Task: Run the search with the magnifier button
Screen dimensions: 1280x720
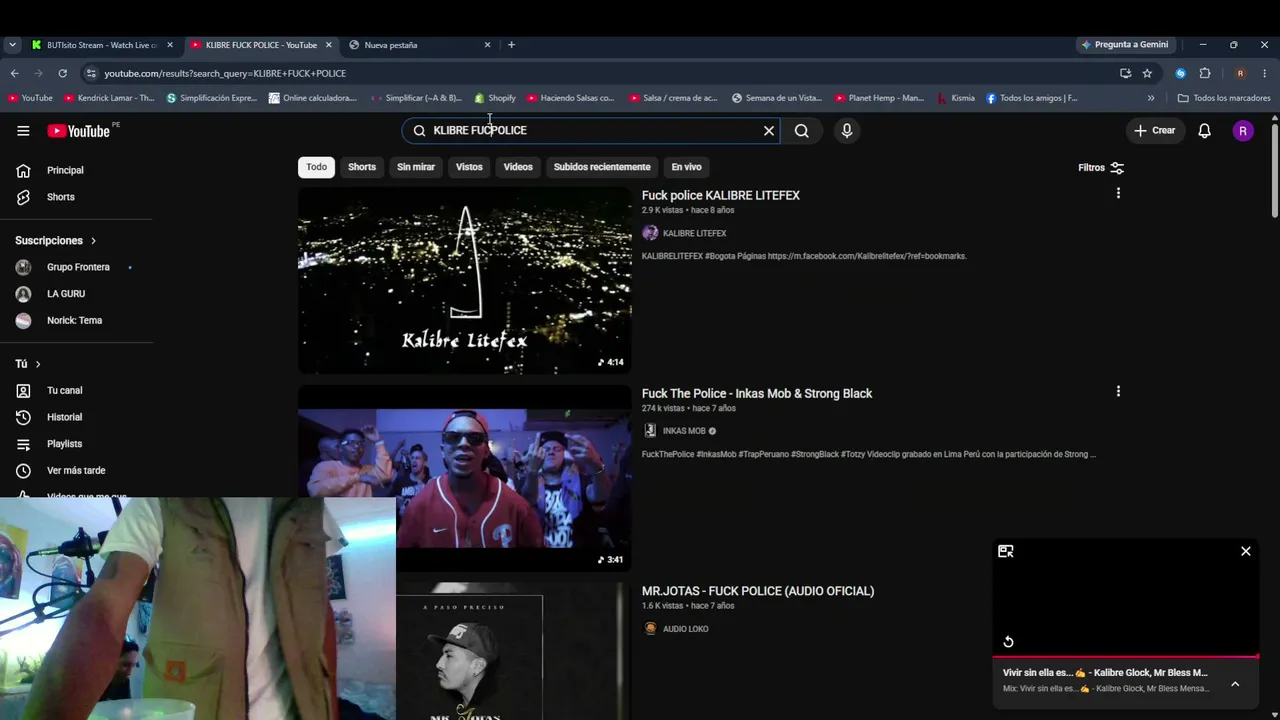Action: (x=802, y=131)
